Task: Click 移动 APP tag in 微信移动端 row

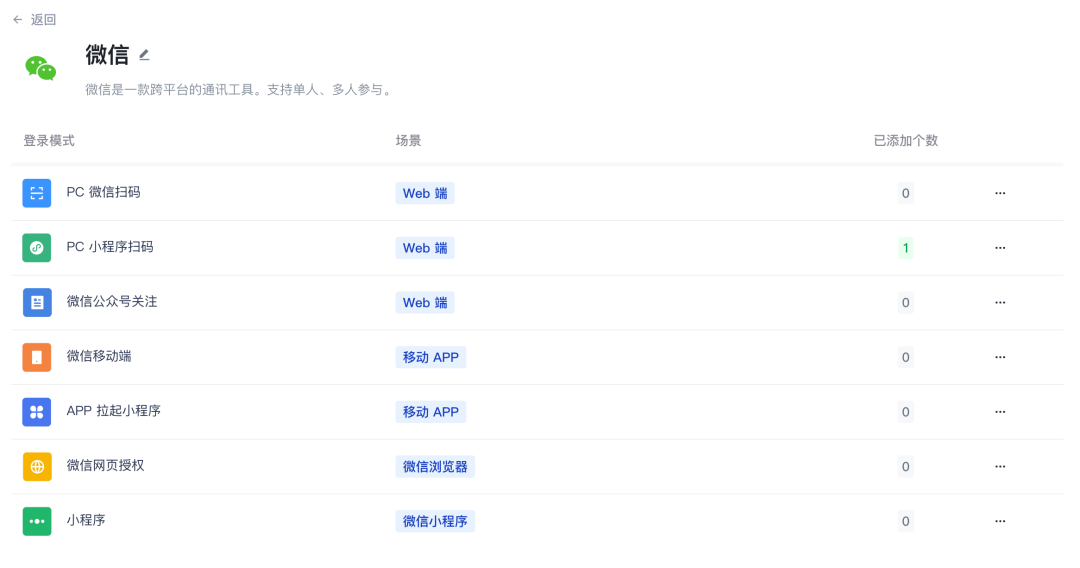Action: (x=430, y=357)
